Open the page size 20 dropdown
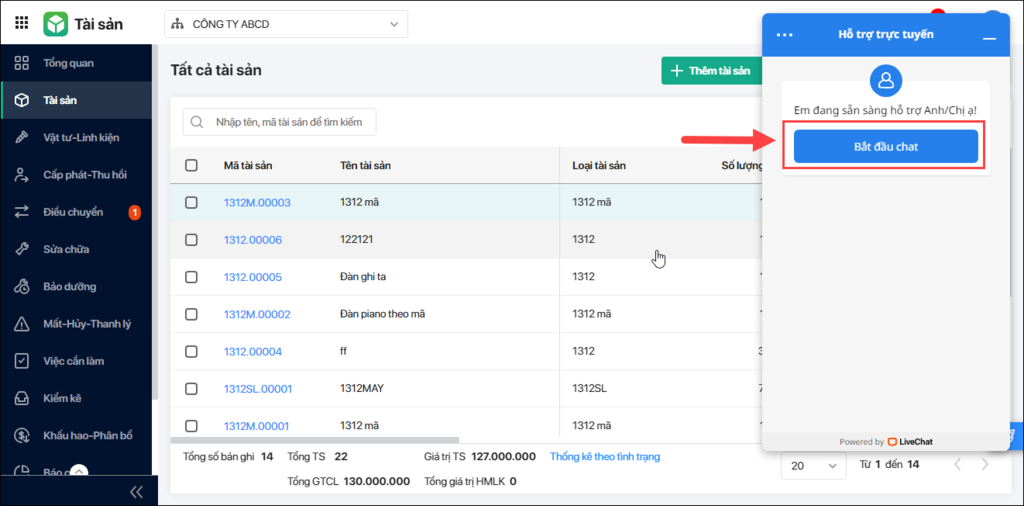Viewport: 1024px width, 506px height. (x=814, y=466)
